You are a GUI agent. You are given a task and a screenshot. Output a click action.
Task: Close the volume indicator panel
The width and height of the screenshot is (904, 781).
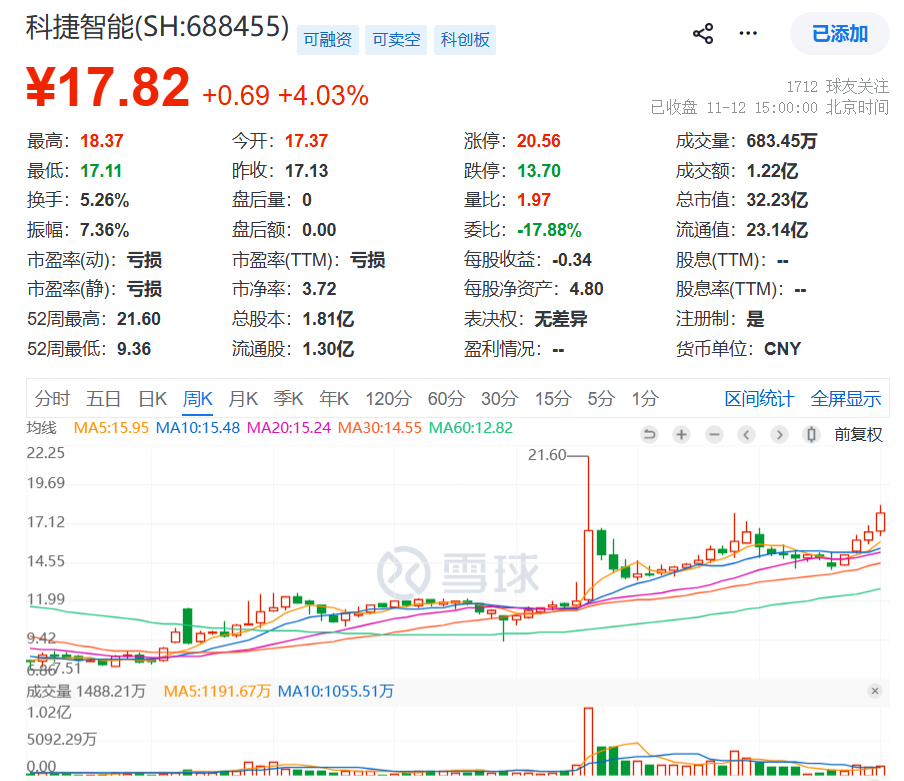coord(875,691)
